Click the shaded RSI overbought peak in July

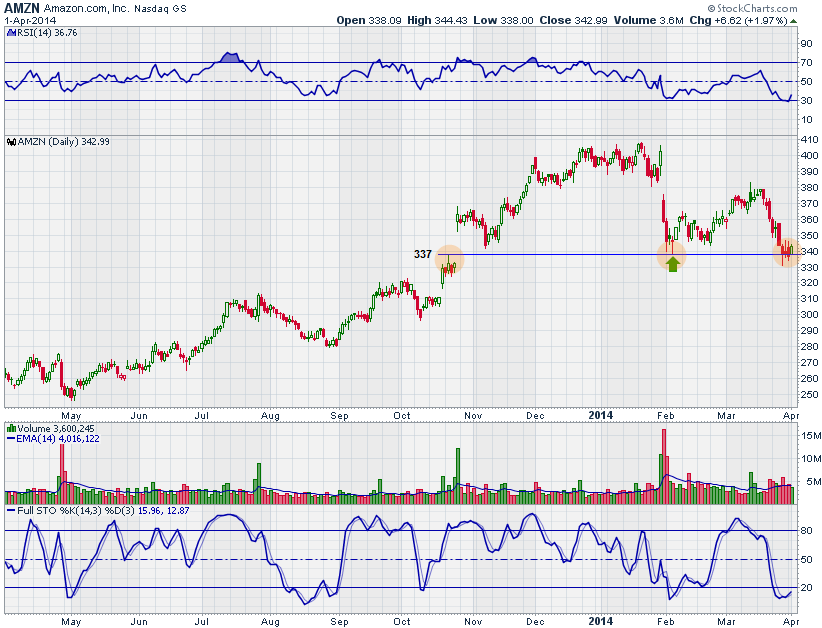pos(230,58)
